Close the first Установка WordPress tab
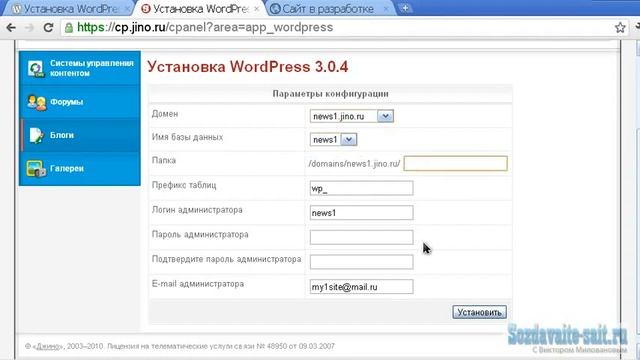640x360 pixels. click(127, 9)
